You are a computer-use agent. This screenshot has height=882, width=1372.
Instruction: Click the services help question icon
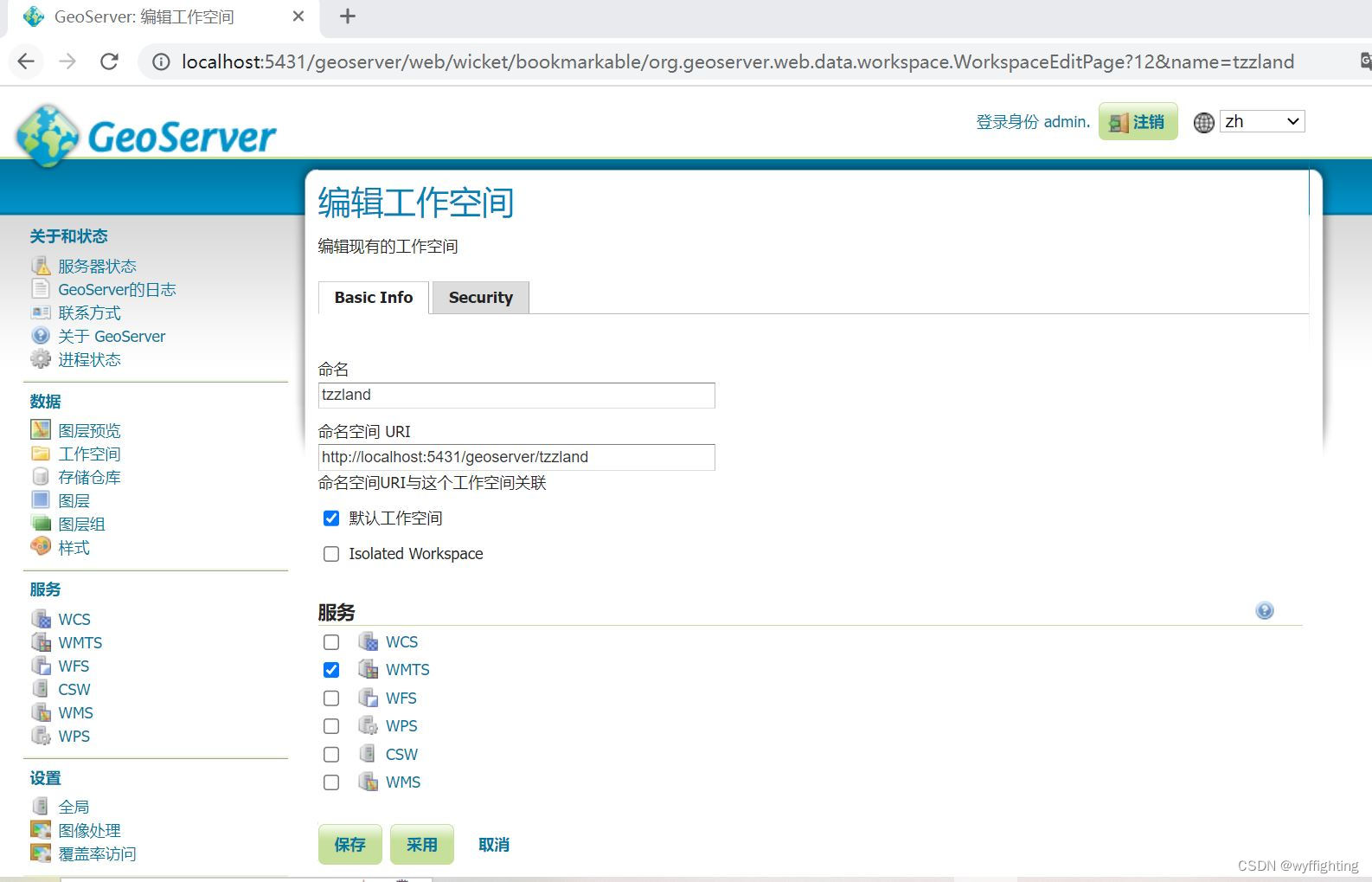(x=1265, y=610)
